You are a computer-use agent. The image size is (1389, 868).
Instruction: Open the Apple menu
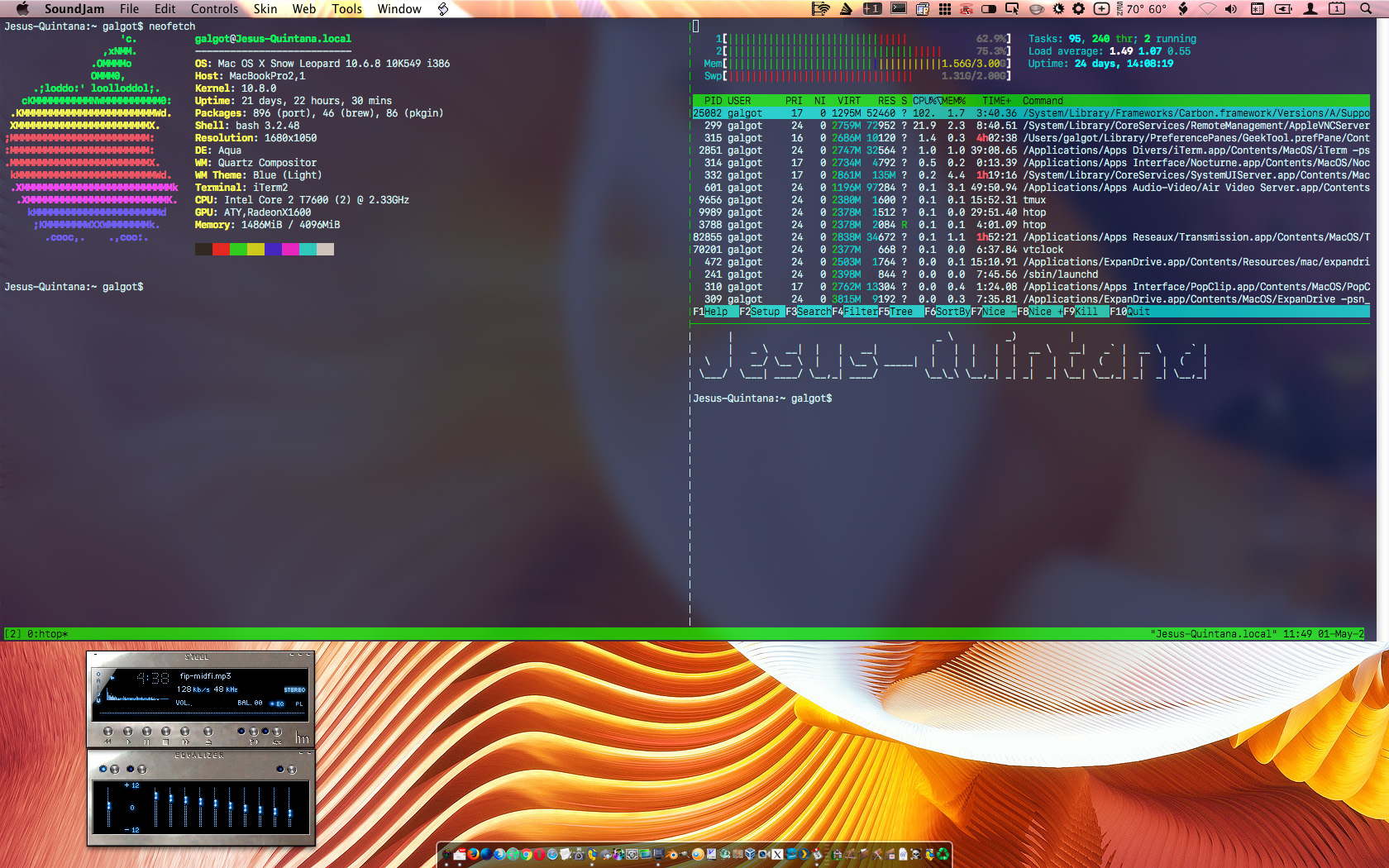point(22,9)
